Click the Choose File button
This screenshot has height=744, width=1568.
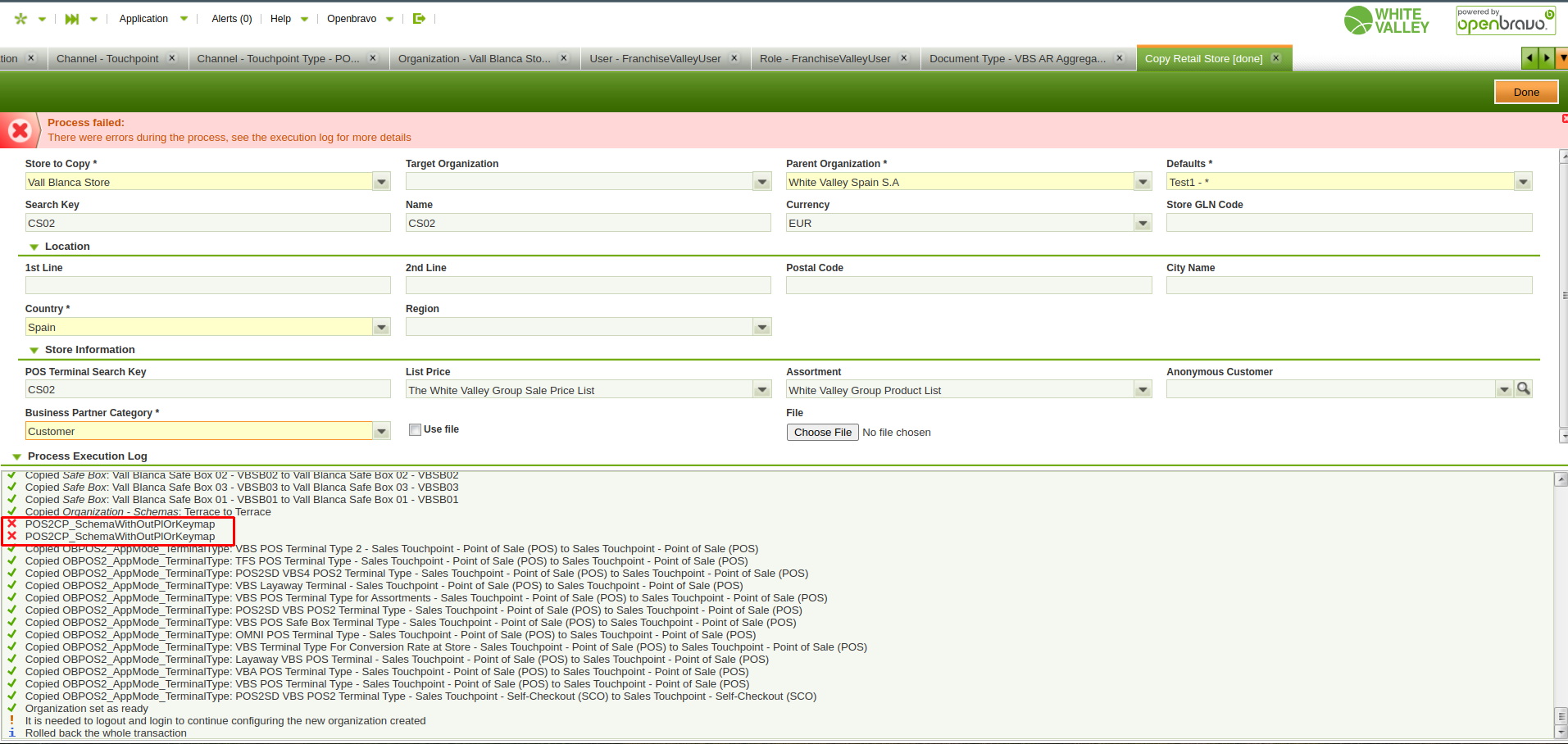click(822, 432)
